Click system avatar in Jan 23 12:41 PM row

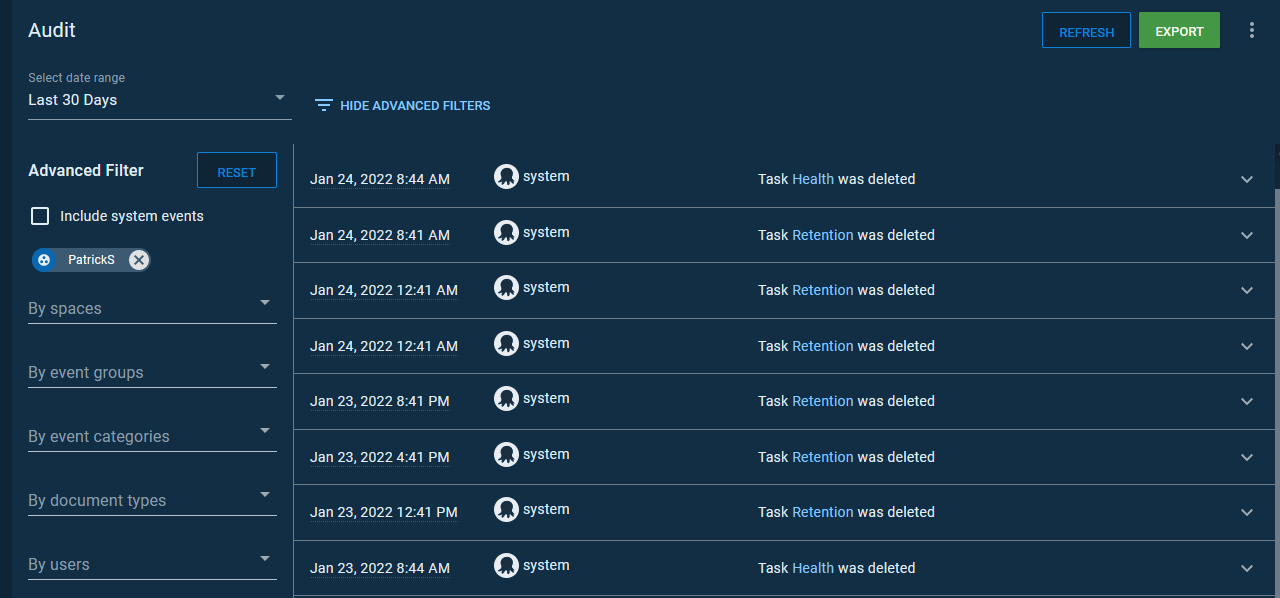point(506,510)
